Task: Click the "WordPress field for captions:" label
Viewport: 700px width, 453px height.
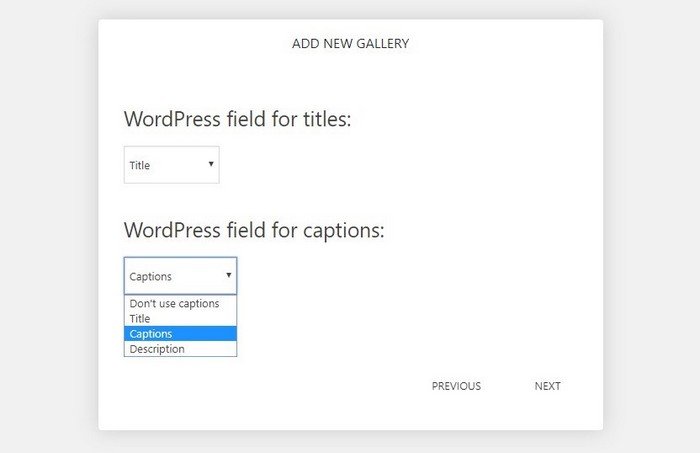Action: pos(254,231)
